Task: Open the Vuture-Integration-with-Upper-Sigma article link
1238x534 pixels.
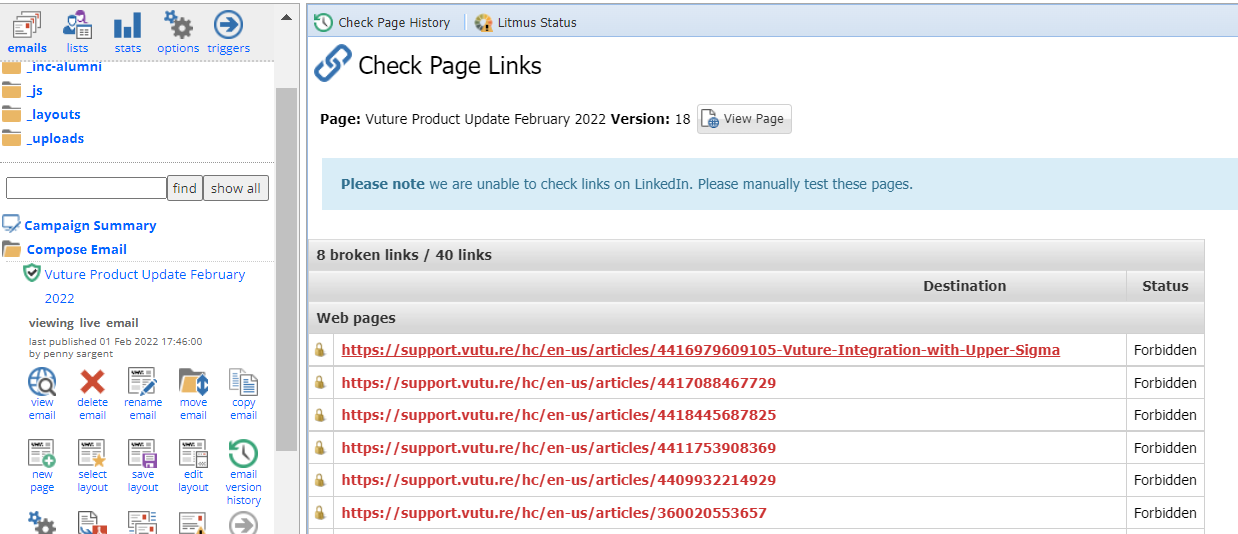Action: [x=700, y=350]
